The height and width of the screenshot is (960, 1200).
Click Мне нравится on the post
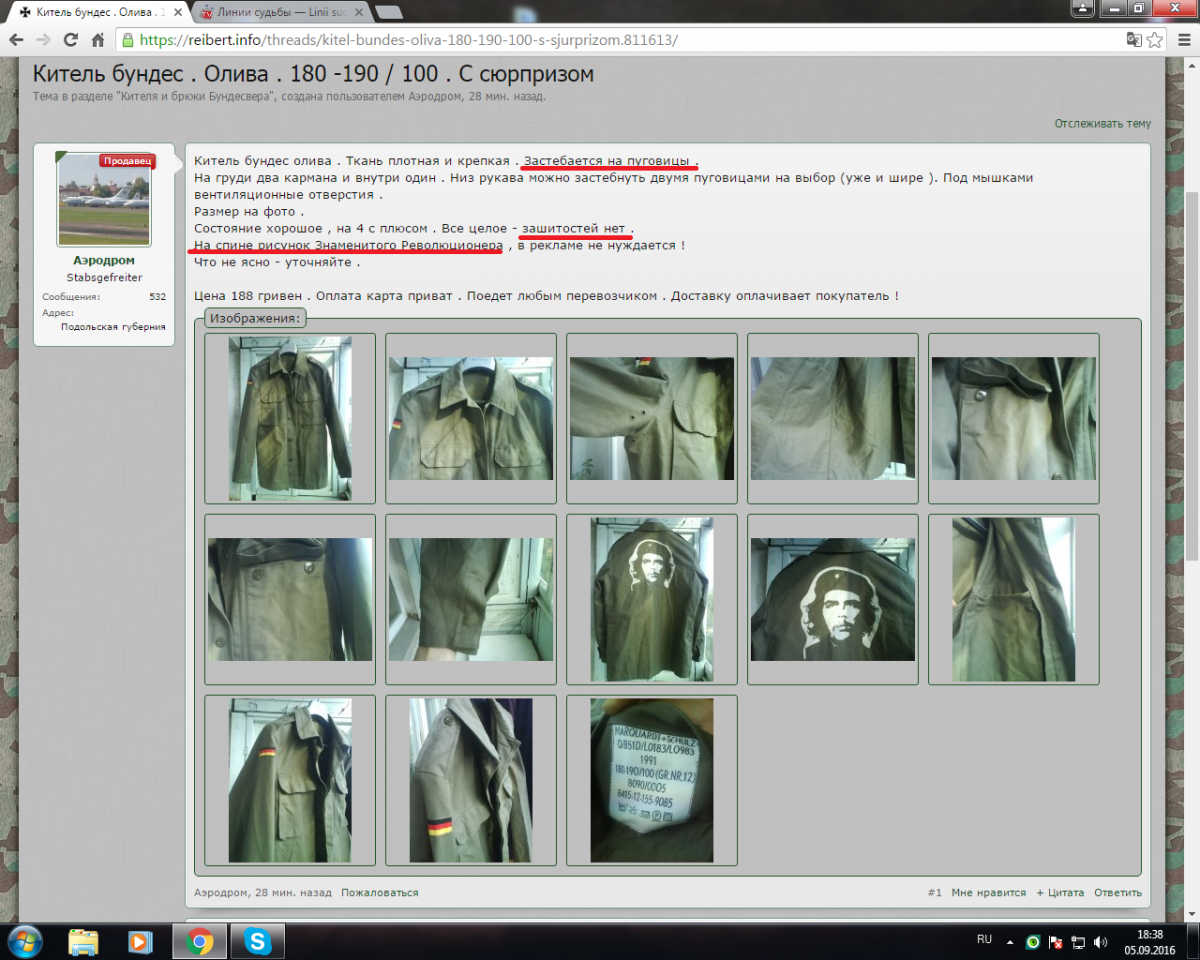coord(988,892)
